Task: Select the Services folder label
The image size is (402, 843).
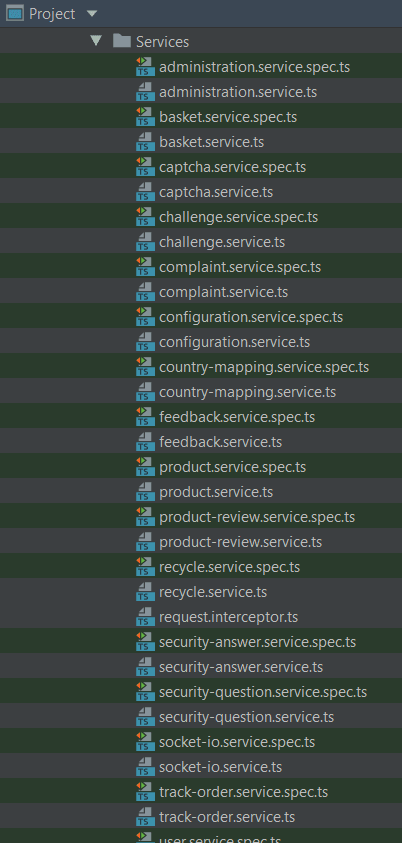Action: pos(162,42)
